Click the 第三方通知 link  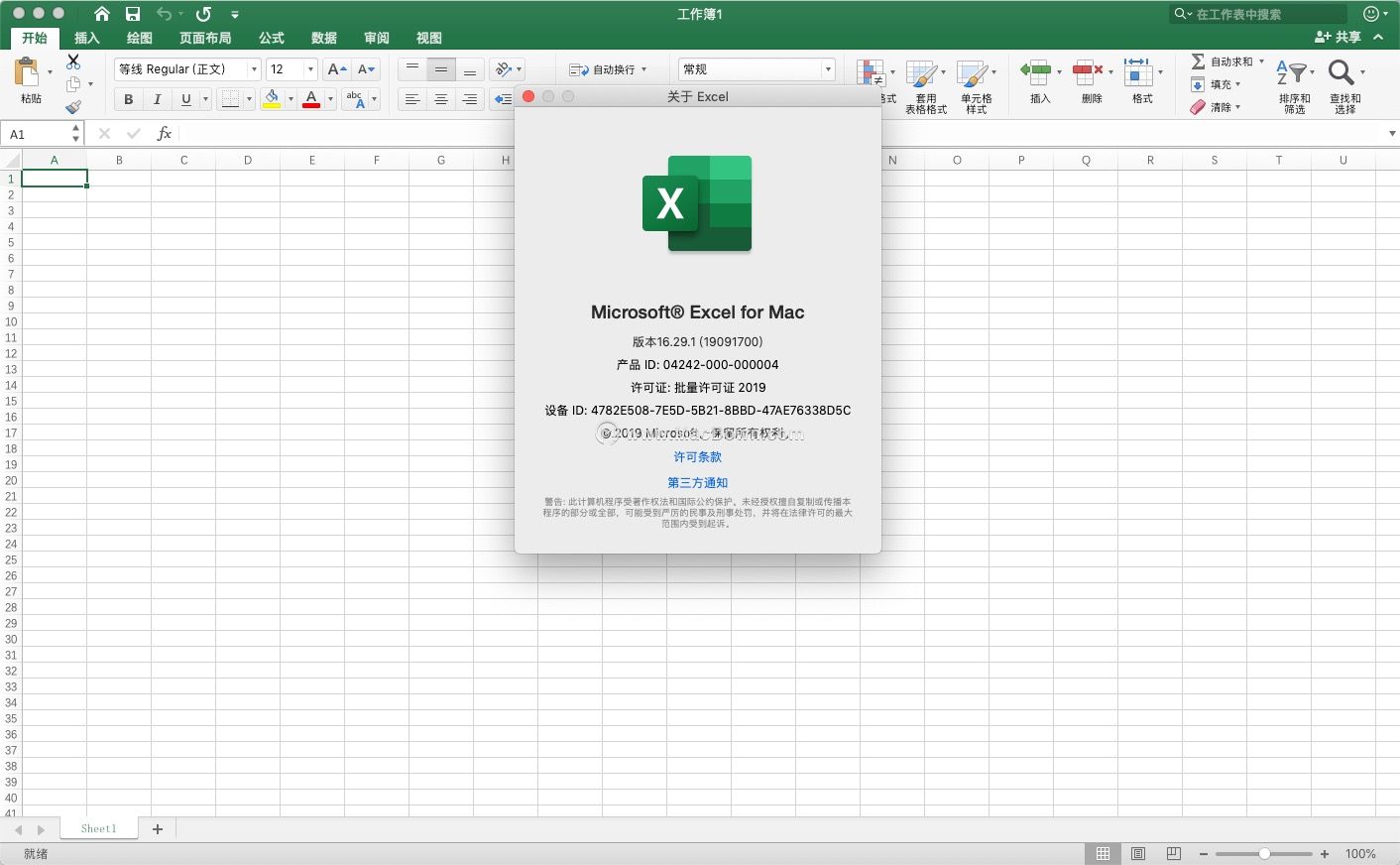point(697,483)
